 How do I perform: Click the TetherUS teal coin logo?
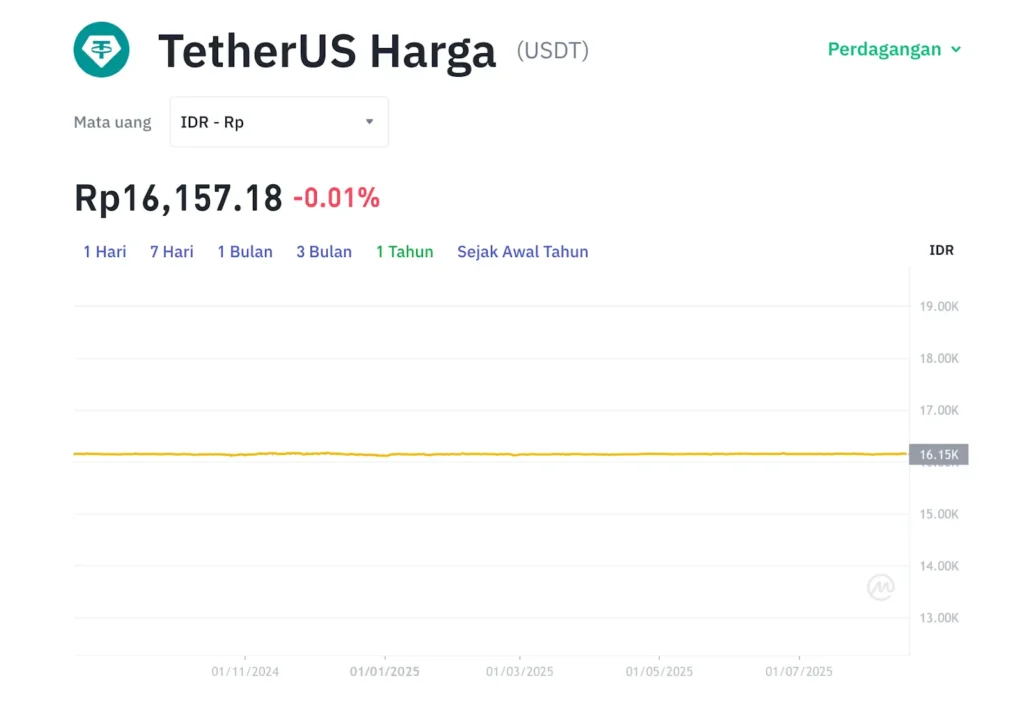pyautogui.click(x=101, y=50)
